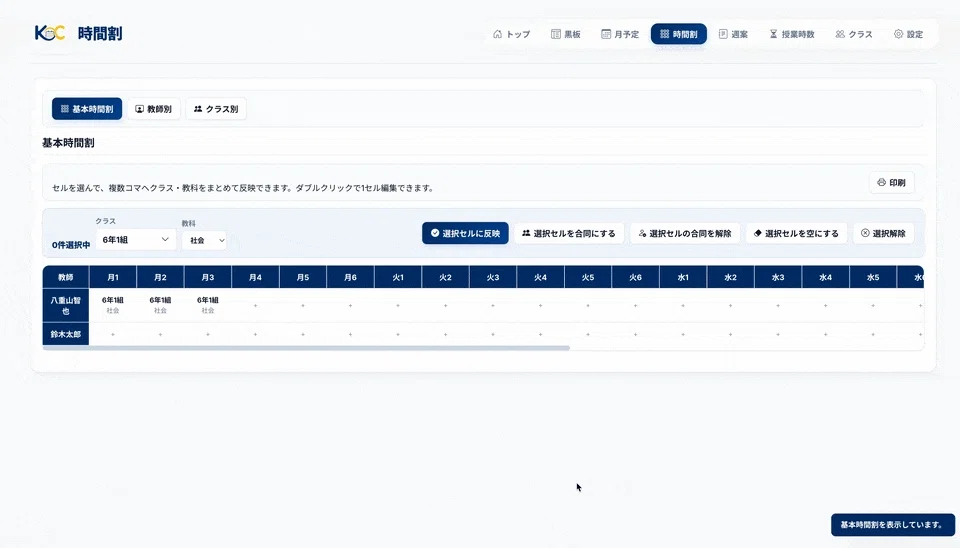The width and height of the screenshot is (960, 548).
Task: Open the 授業時数 lesson hours page
Action: coord(792,34)
